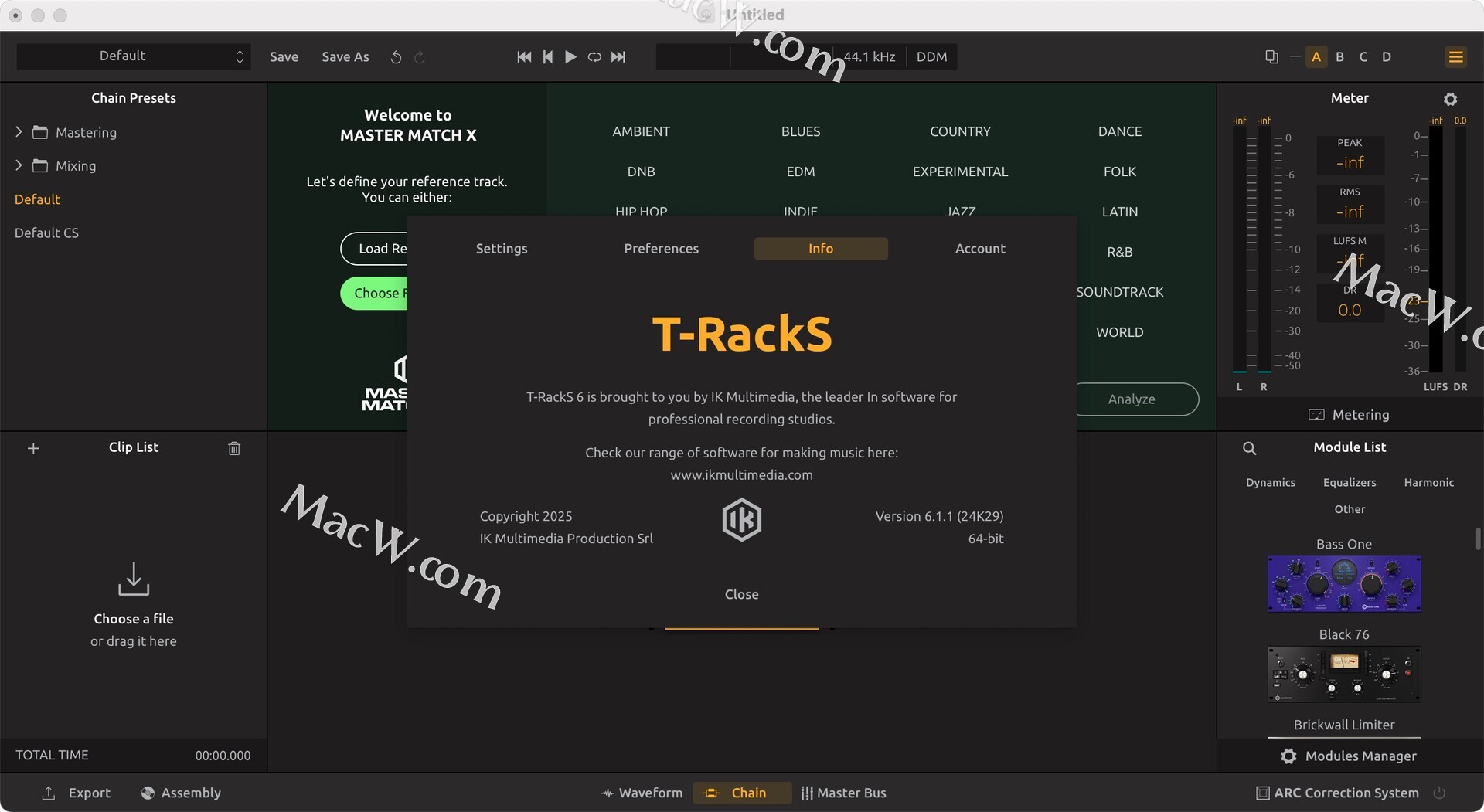This screenshot has height=812, width=1484.
Task: Switch to the Chain view
Action: click(x=742, y=793)
